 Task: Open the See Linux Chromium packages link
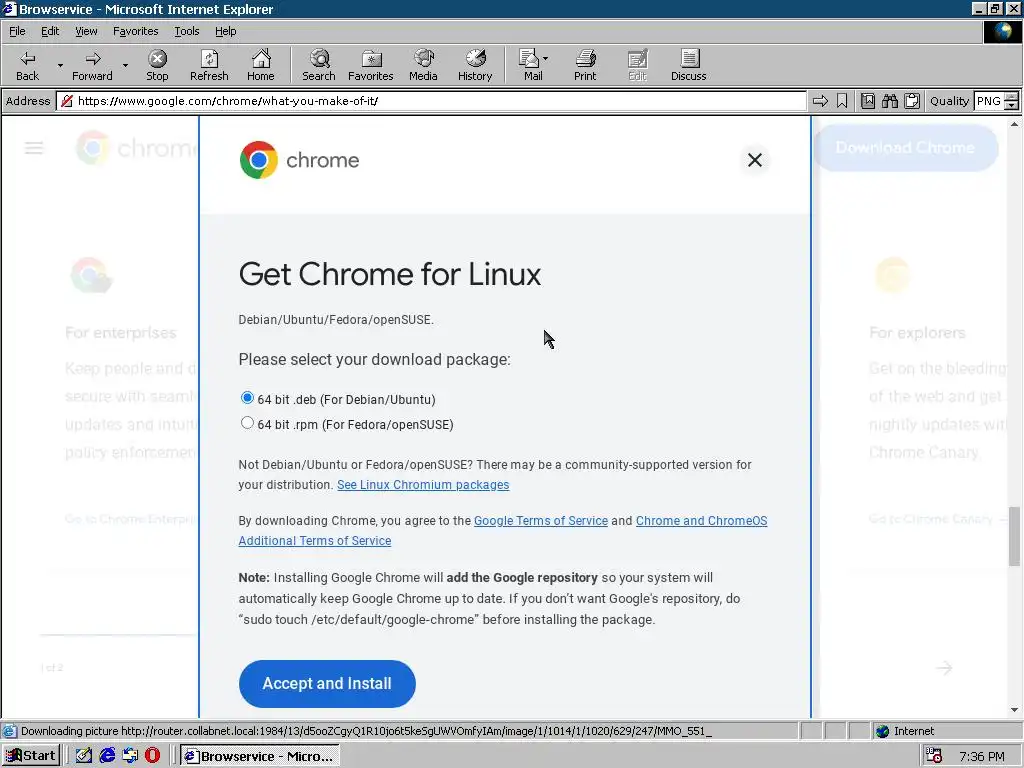(423, 485)
